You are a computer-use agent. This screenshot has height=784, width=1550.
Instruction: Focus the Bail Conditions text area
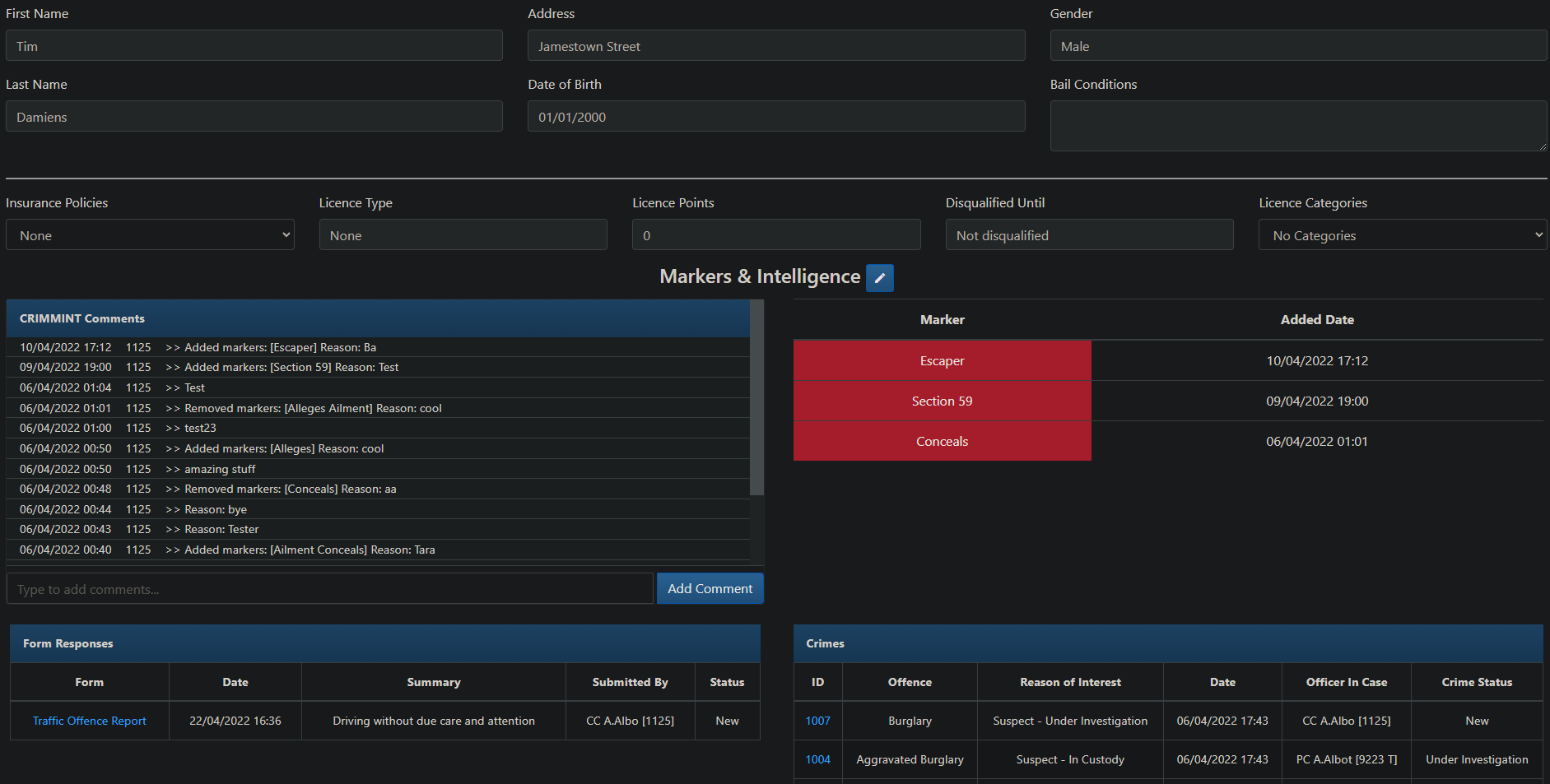(x=1297, y=126)
